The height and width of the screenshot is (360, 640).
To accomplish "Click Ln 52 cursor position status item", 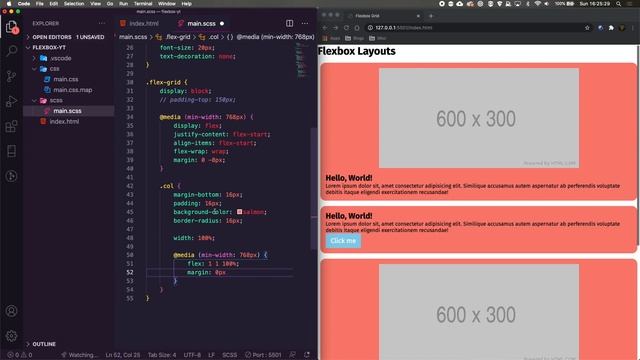I will coord(122,355).
